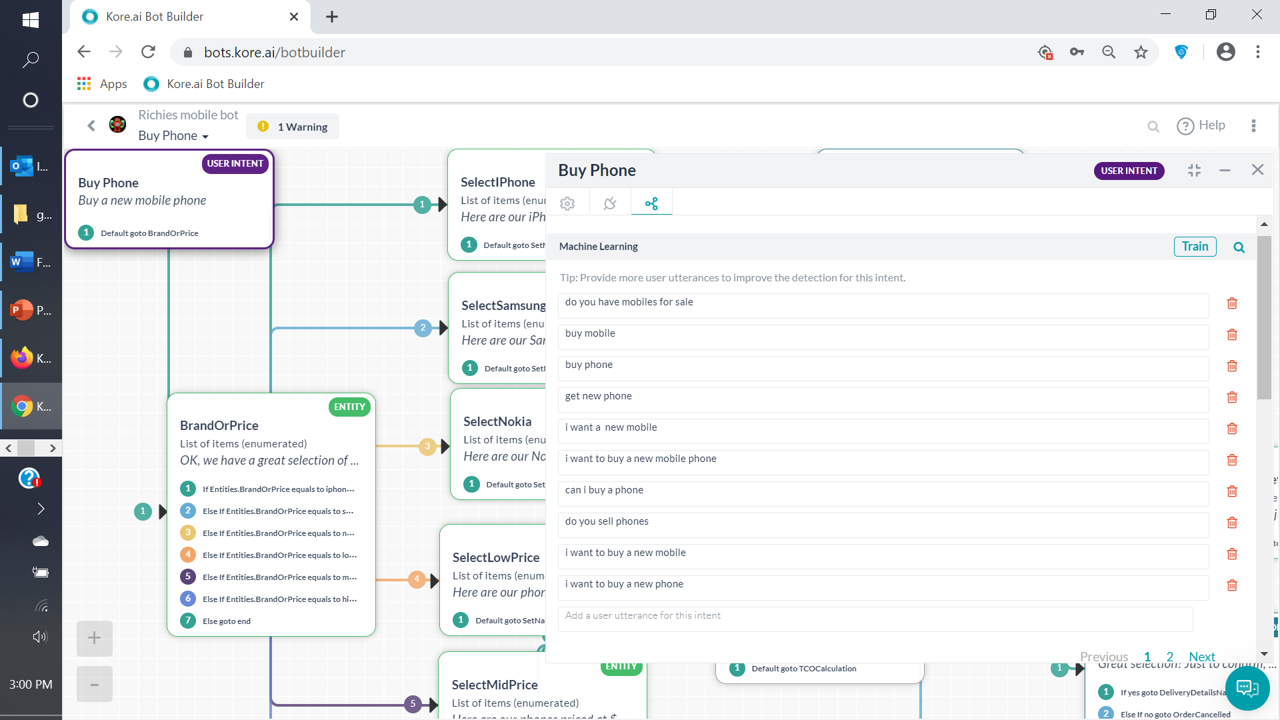Open the builder more options menu
This screenshot has width=1280, height=720.
tap(1253, 126)
